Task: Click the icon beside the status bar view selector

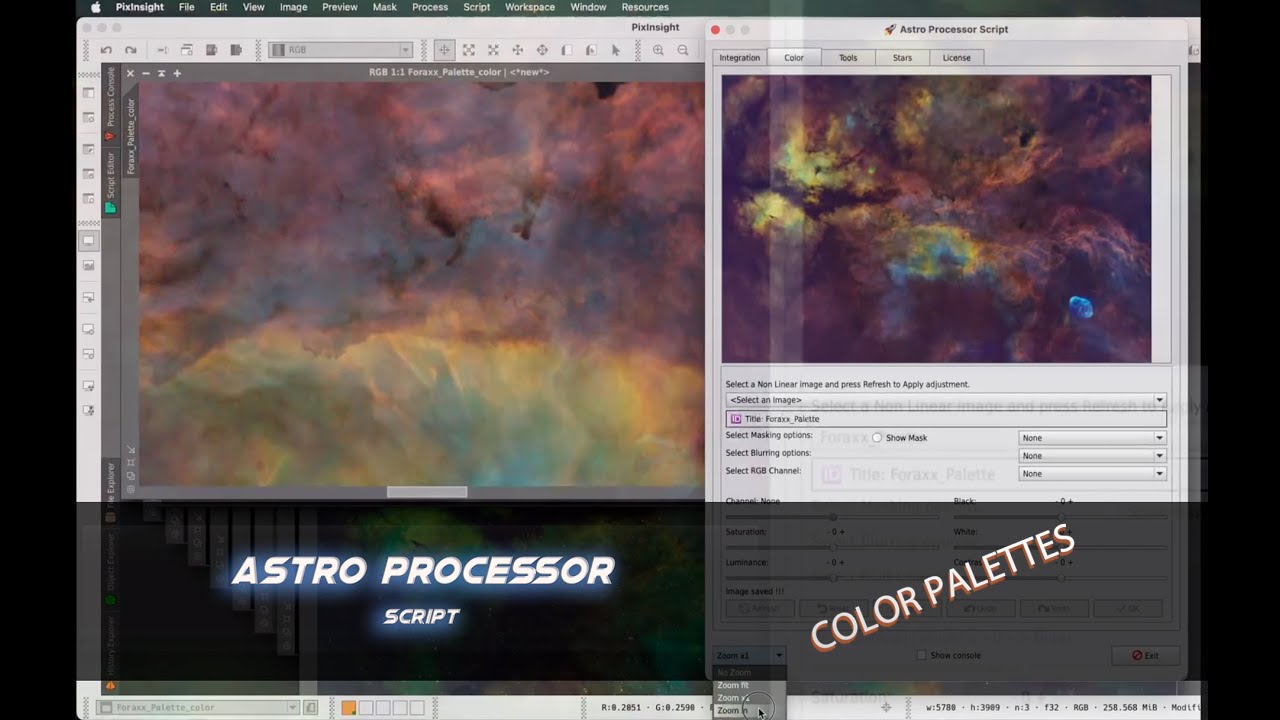Action: click(311, 707)
